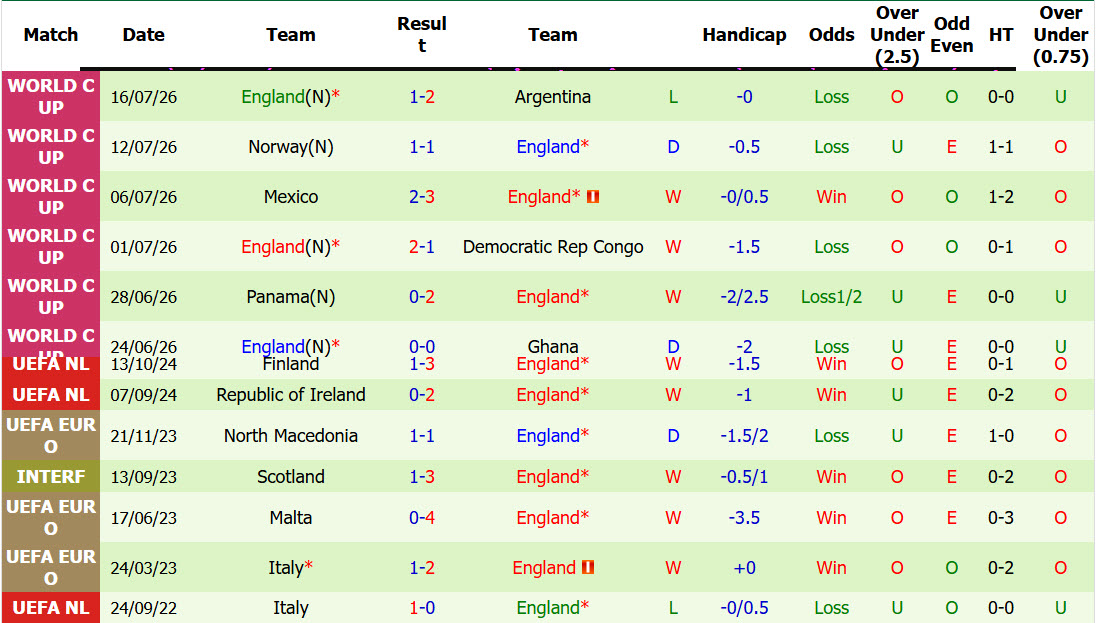
Task: Select the Argentina team name
Action: click(x=553, y=97)
